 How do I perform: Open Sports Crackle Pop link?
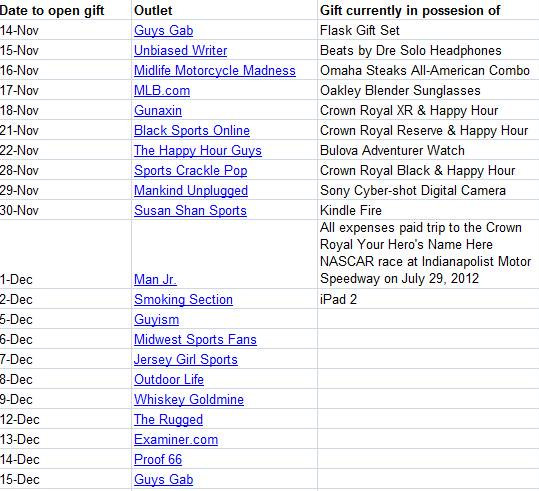[x=190, y=171]
